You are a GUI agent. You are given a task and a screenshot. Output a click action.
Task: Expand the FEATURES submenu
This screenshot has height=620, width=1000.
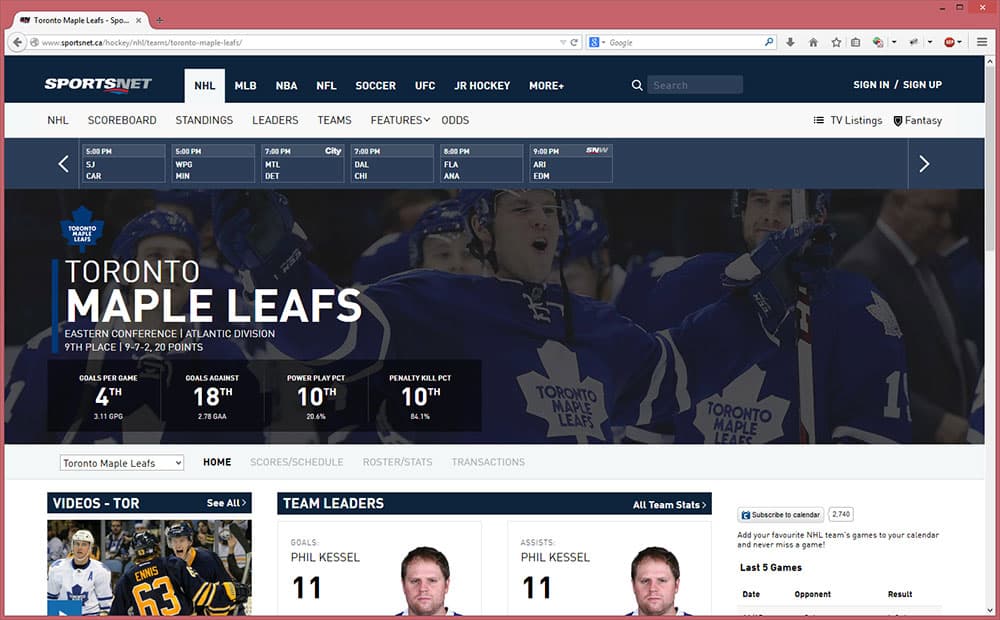pos(401,120)
